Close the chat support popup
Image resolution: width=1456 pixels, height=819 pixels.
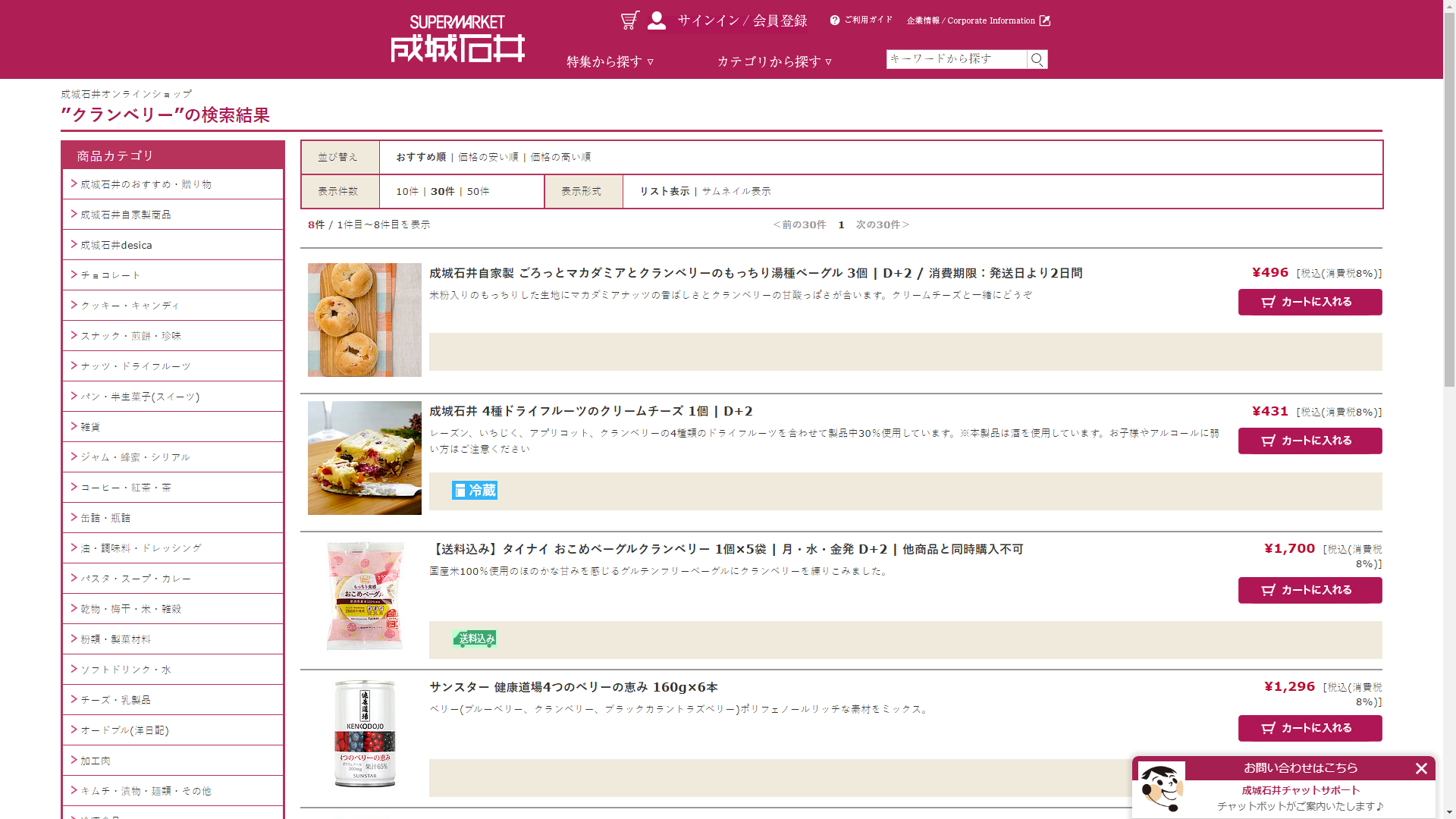coord(1421,768)
